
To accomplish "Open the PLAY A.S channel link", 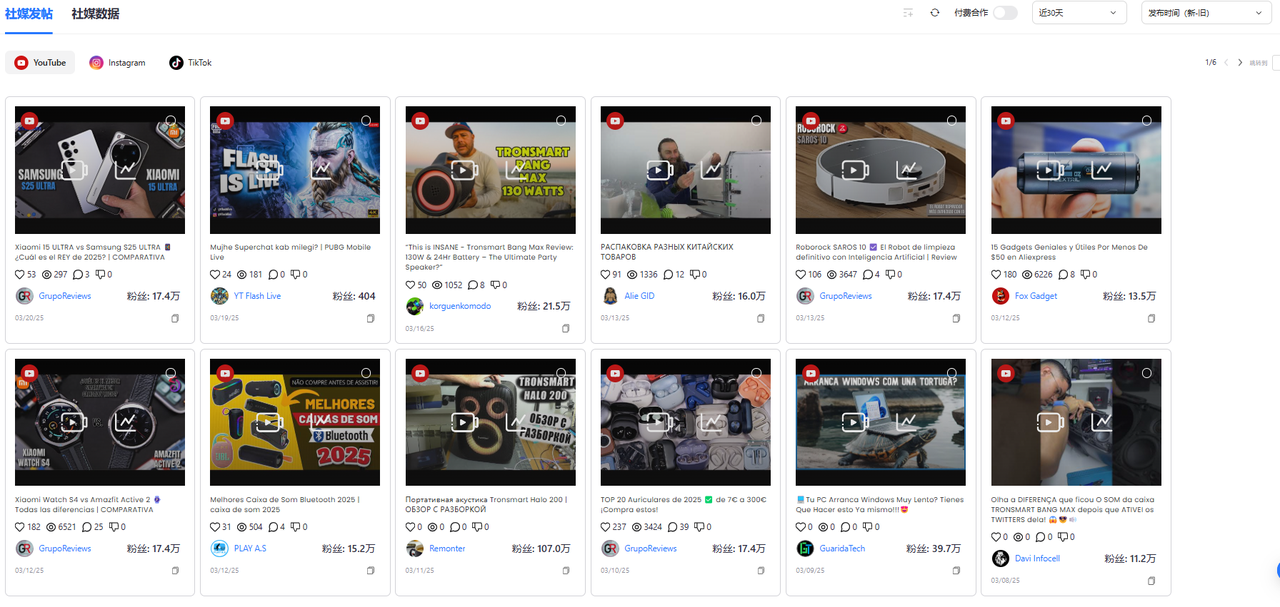I will (x=250, y=548).
